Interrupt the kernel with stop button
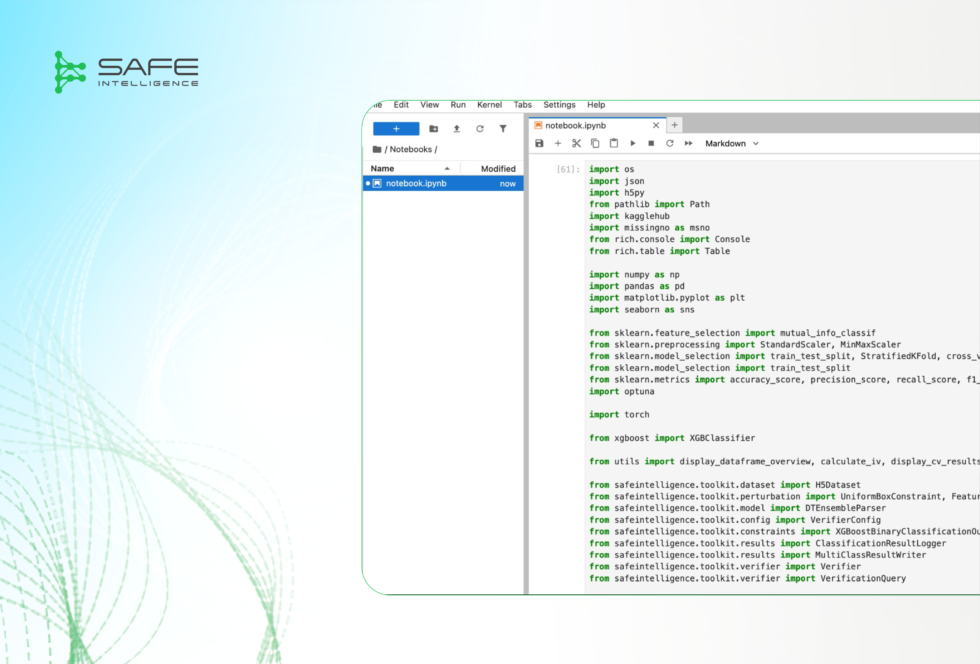980x664 pixels. point(651,144)
